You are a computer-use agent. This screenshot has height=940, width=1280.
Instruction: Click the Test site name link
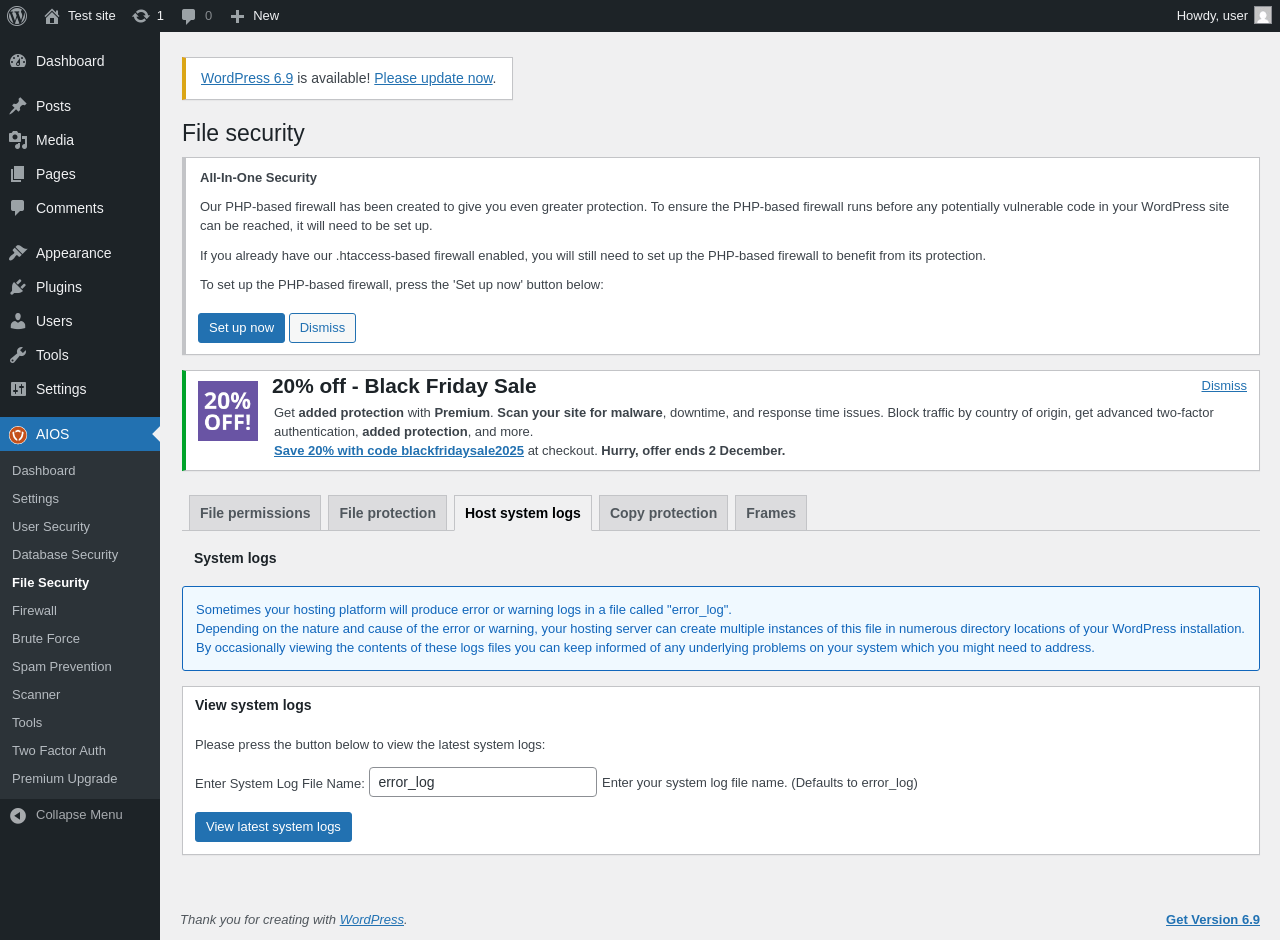pyautogui.click(x=92, y=15)
